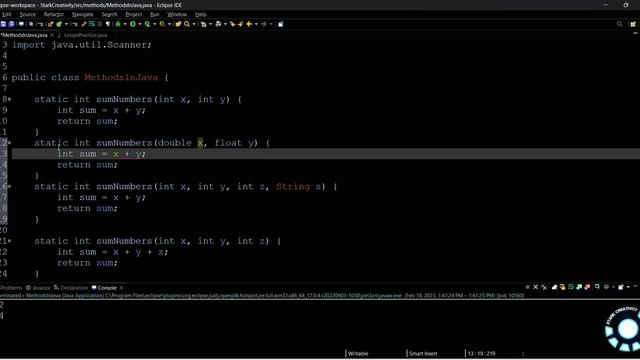Close the MethodsInJava.java editor tab
Image resolution: width=640 pixels, height=360 pixels.
[52, 35]
